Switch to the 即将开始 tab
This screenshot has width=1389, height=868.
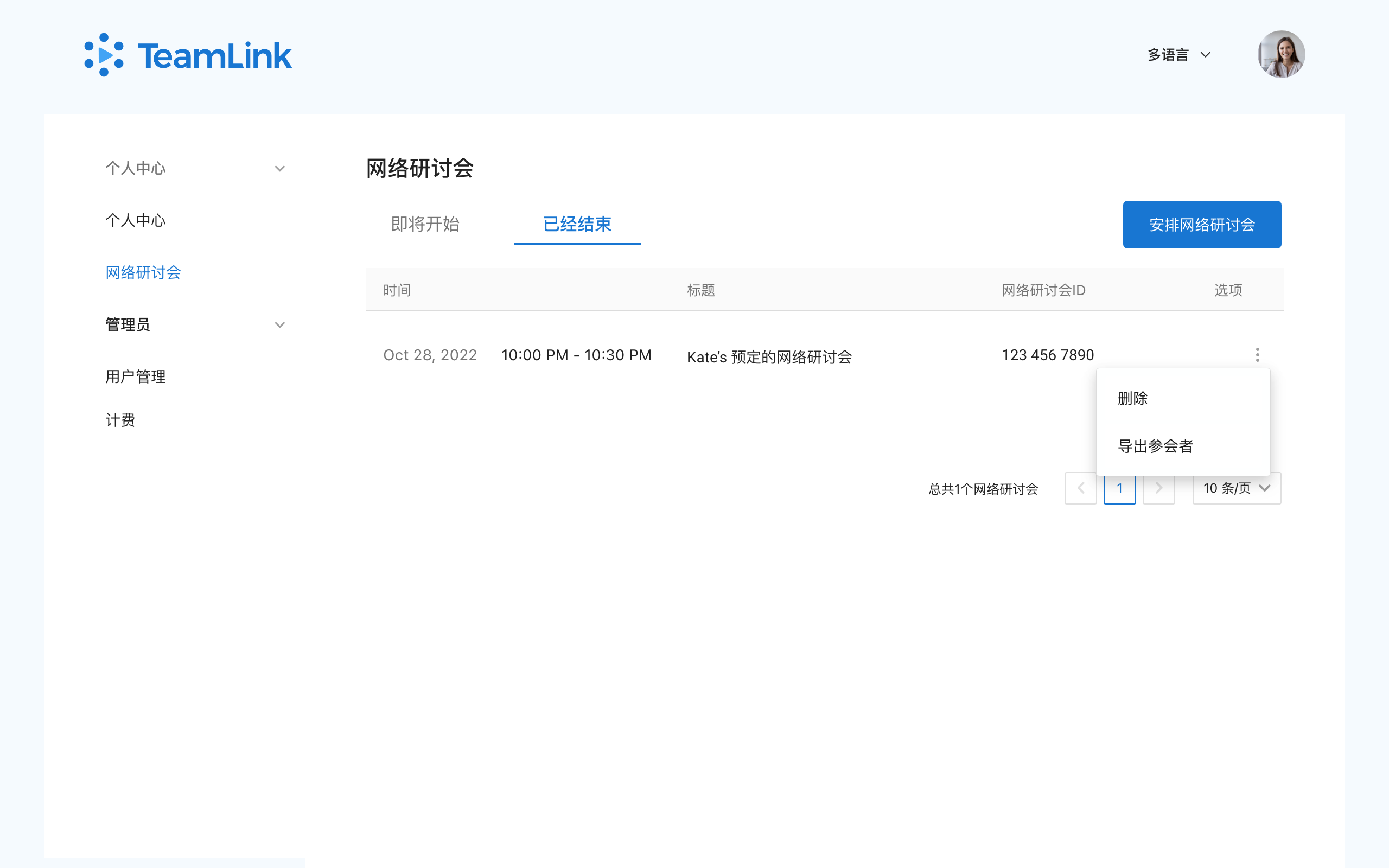point(425,224)
